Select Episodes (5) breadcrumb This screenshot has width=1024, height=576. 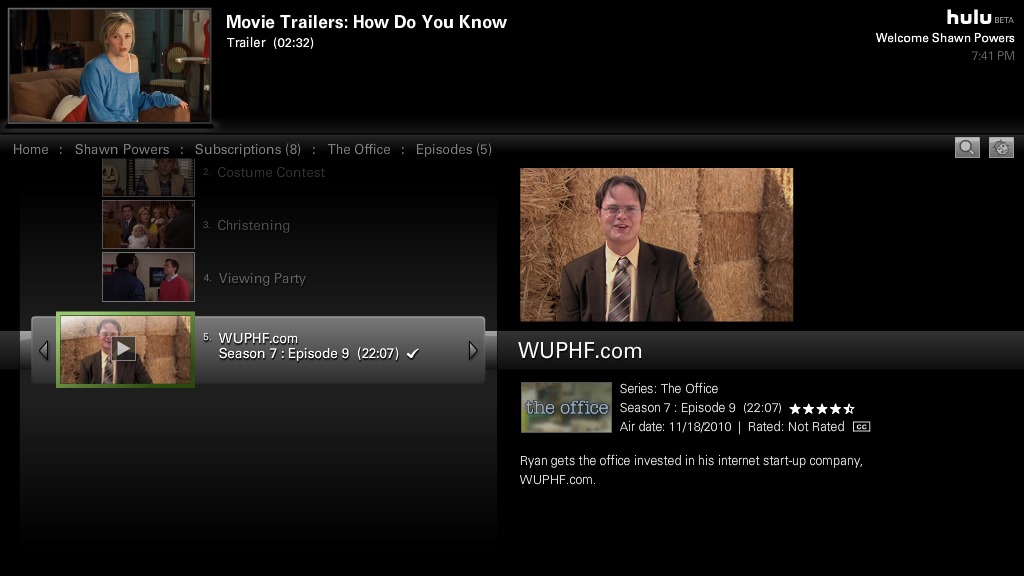(453, 150)
